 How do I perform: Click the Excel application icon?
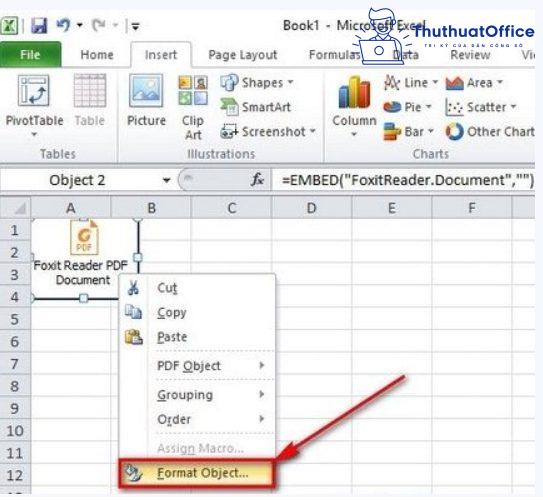9,26
